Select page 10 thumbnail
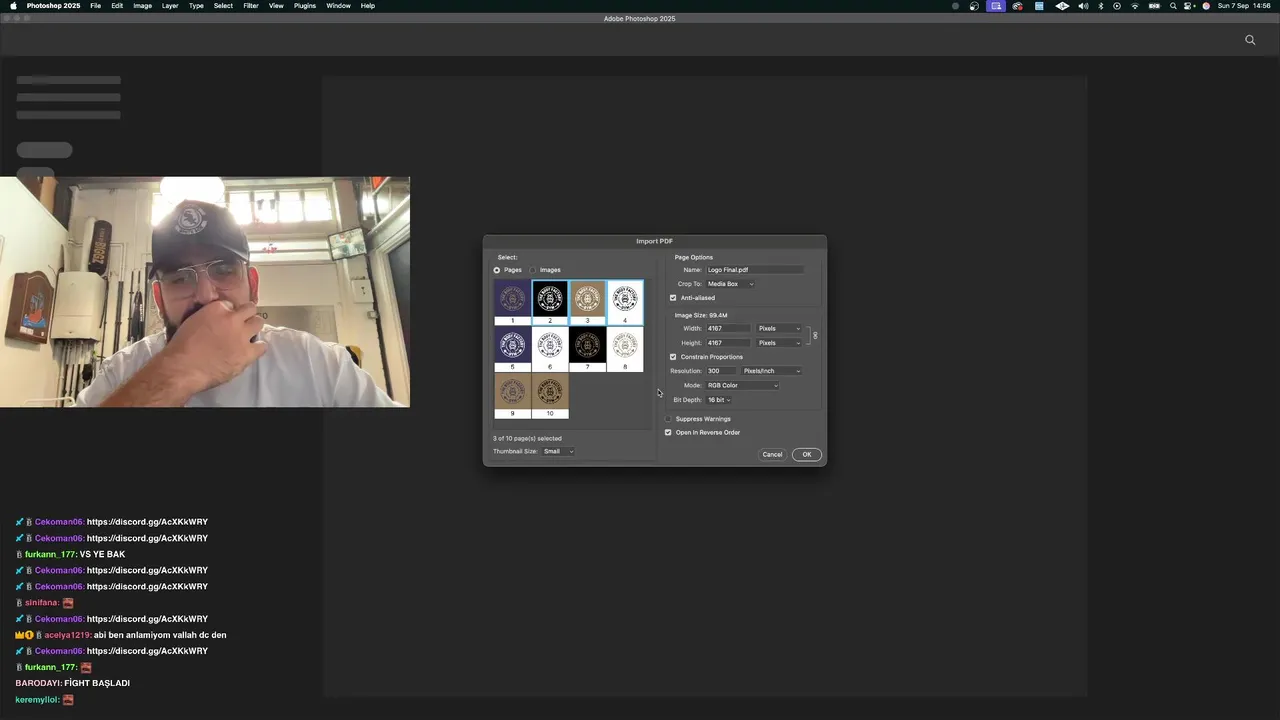This screenshot has height=720, width=1280. coord(550,396)
